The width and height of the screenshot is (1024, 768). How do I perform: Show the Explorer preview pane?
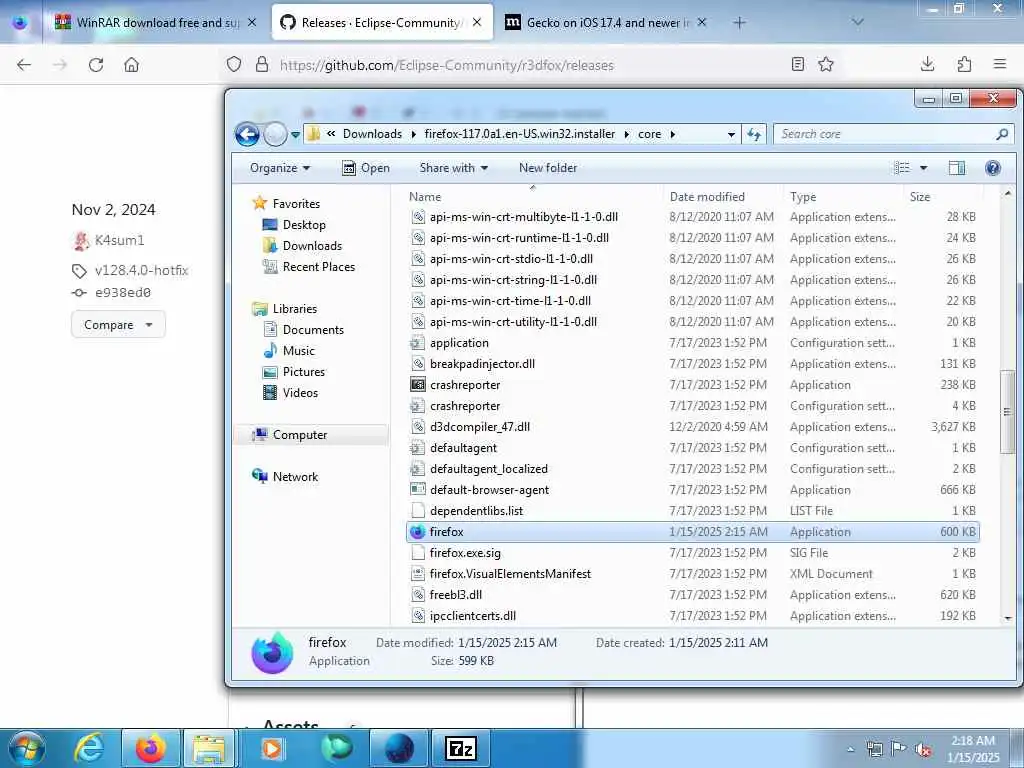coord(957,168)
